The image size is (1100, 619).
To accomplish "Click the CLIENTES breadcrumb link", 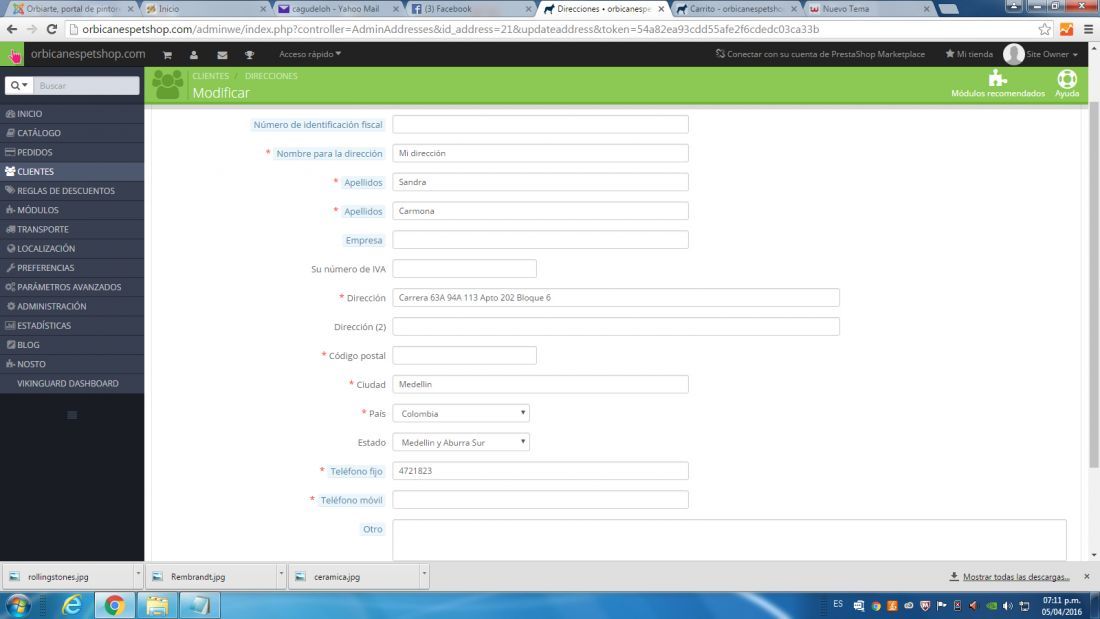I will [210, 76].
